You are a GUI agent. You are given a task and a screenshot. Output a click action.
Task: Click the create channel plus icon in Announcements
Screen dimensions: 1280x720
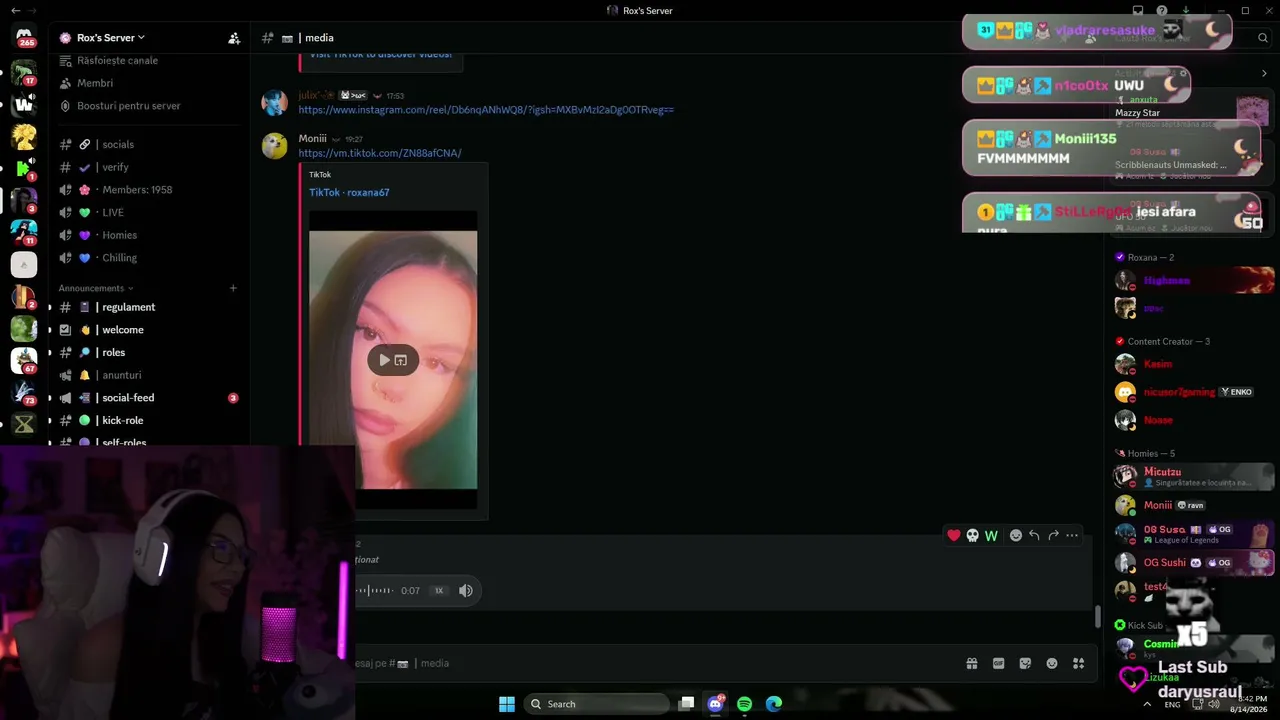tap(233, 288)
